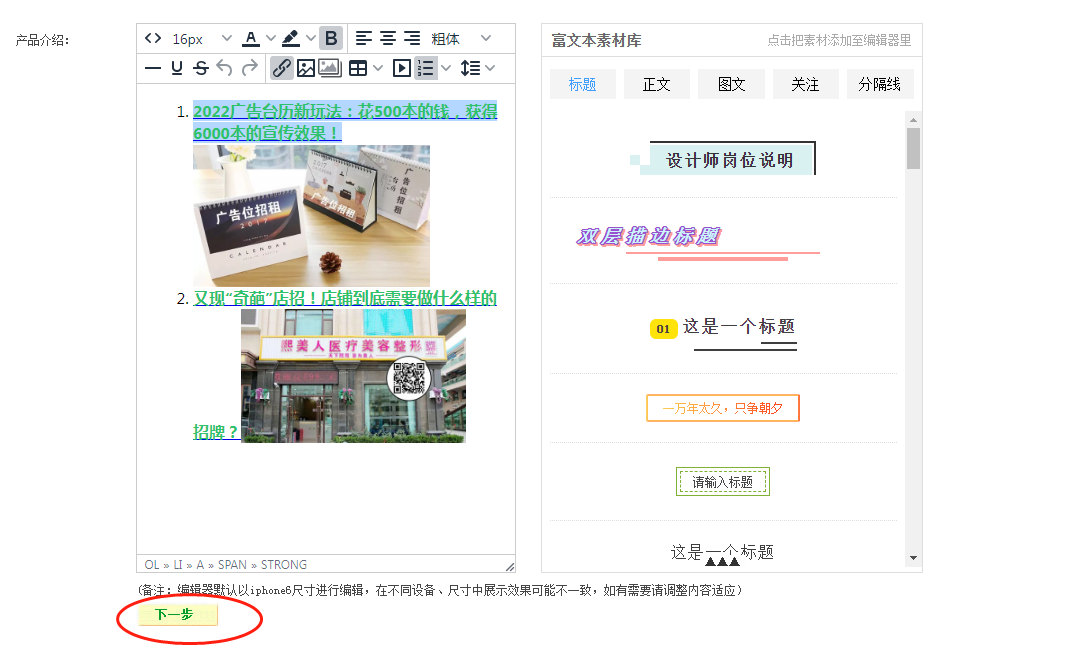Open the multi-image gallery icon
The height and width of the screenshot is (658, 1091).
click(330, 68)
